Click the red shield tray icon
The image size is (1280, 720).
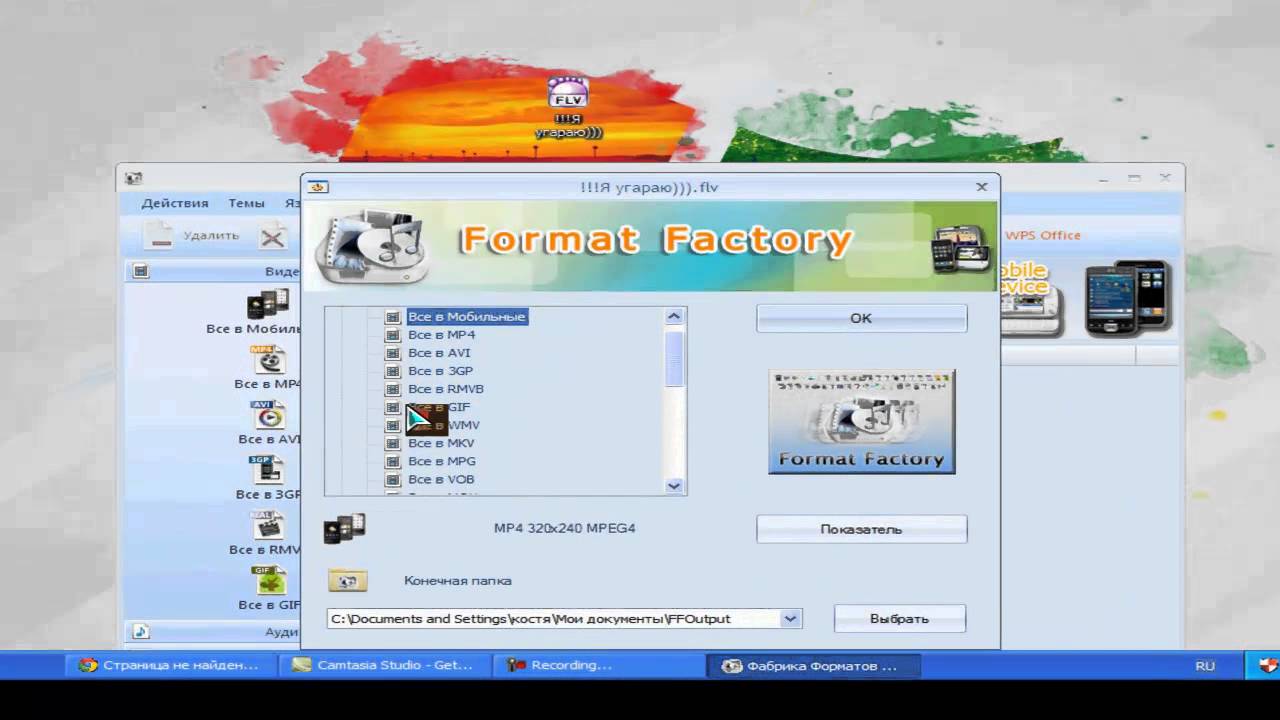1267,665
